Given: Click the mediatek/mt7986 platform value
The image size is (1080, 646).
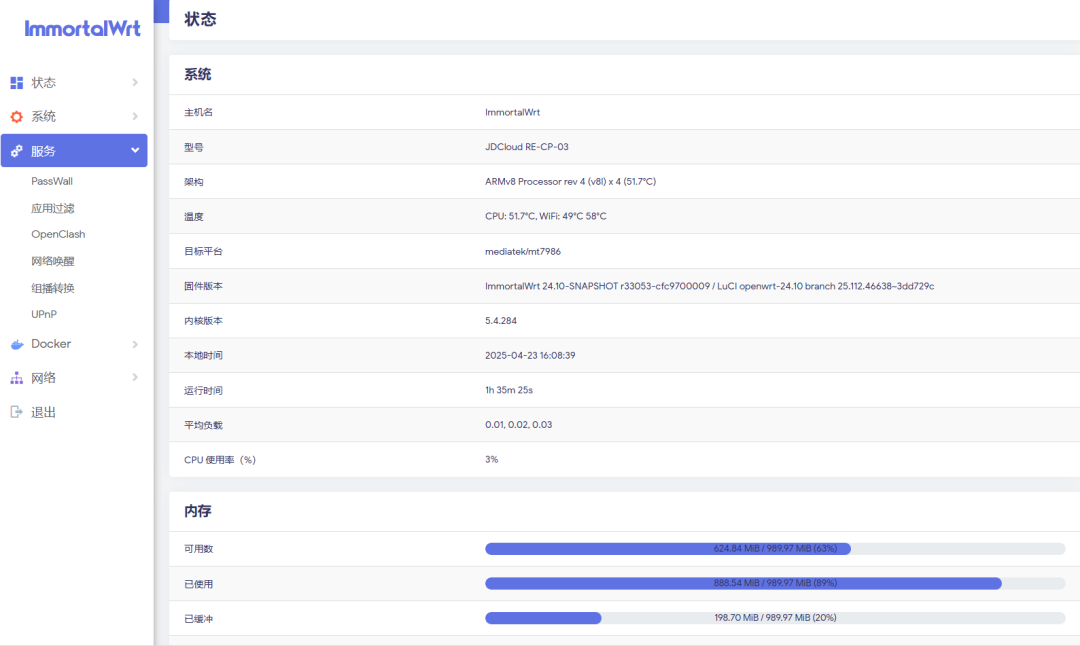Looking at the screenshot, I should coord(523,251).
